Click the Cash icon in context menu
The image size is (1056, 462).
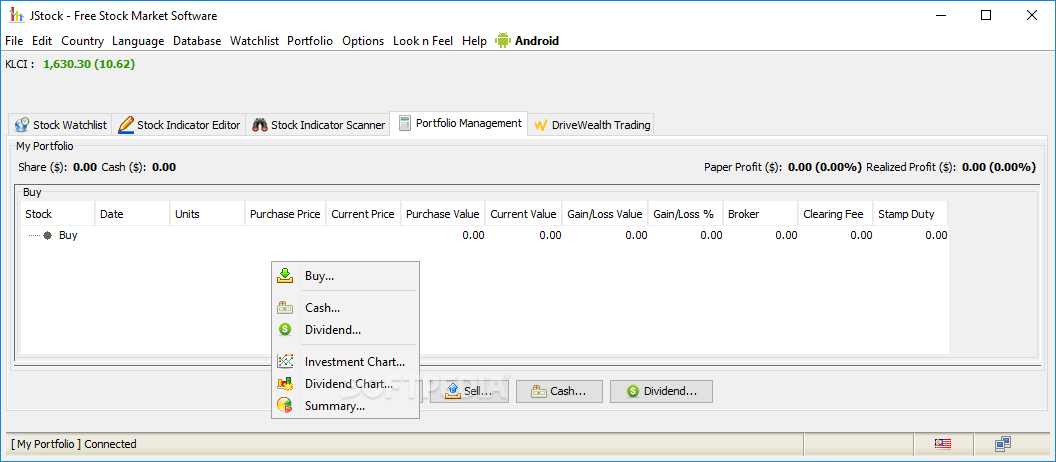pyautogui.click(x=285, y=308)
